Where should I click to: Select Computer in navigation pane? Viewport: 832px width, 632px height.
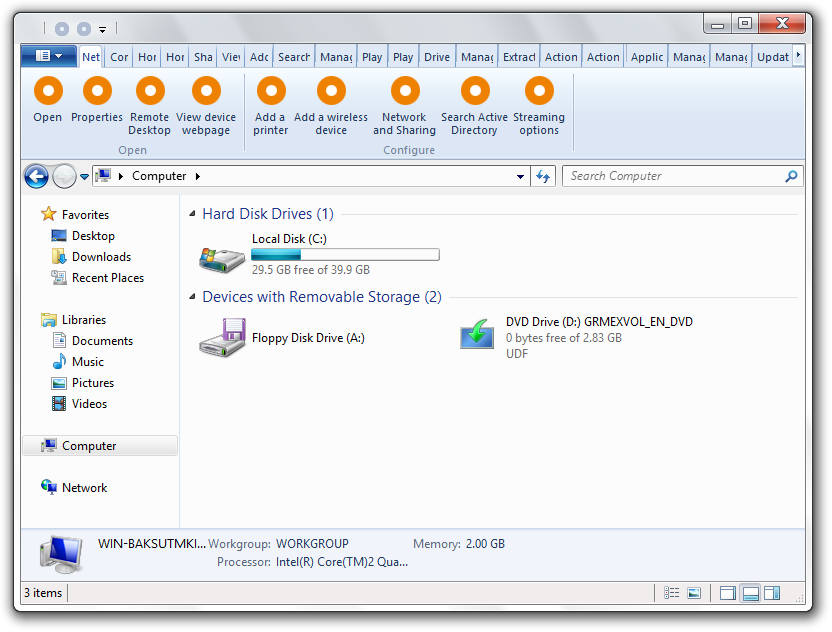tap(100, 446)
